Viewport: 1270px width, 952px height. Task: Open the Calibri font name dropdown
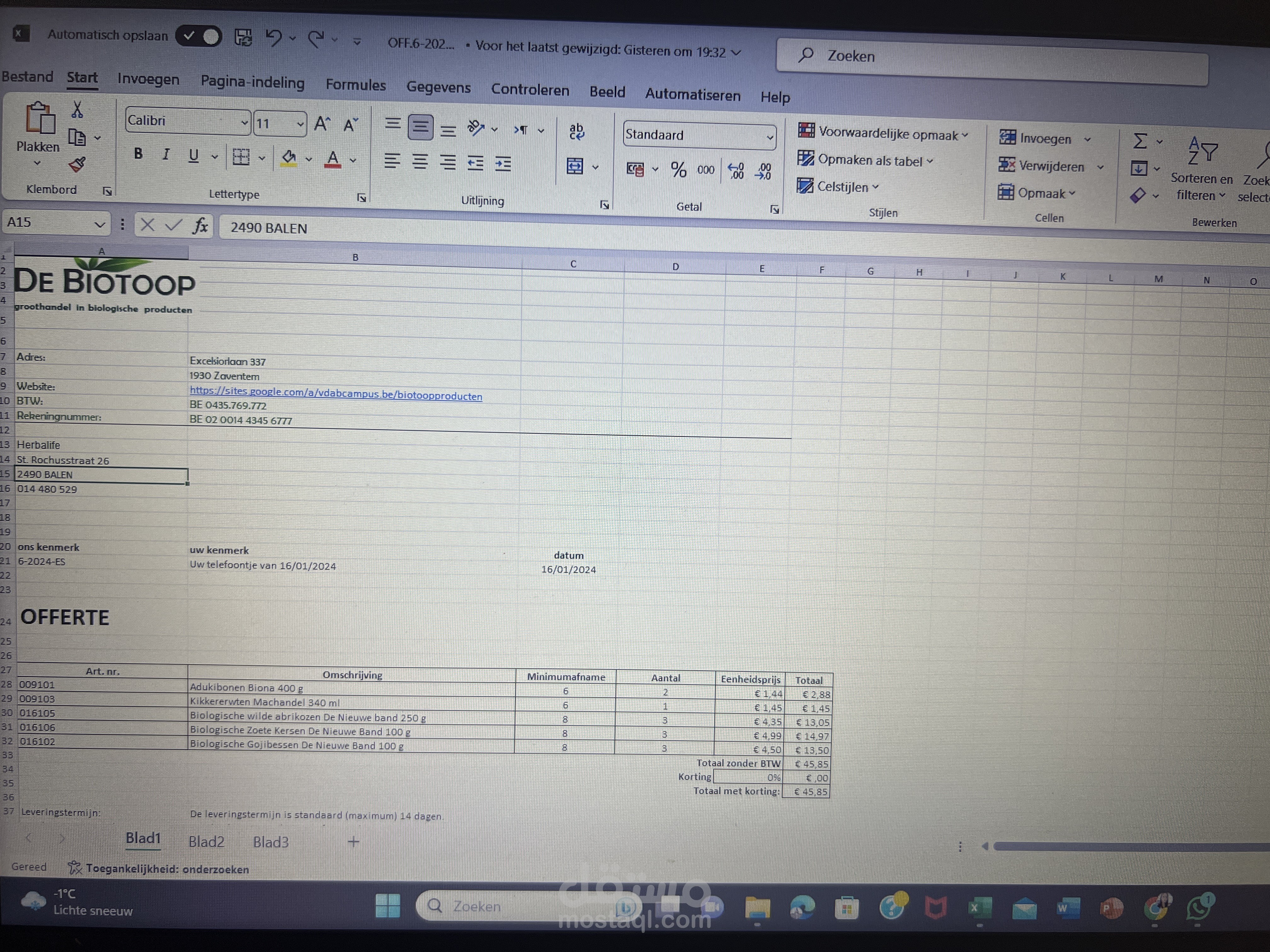click(x=244, y=123)
